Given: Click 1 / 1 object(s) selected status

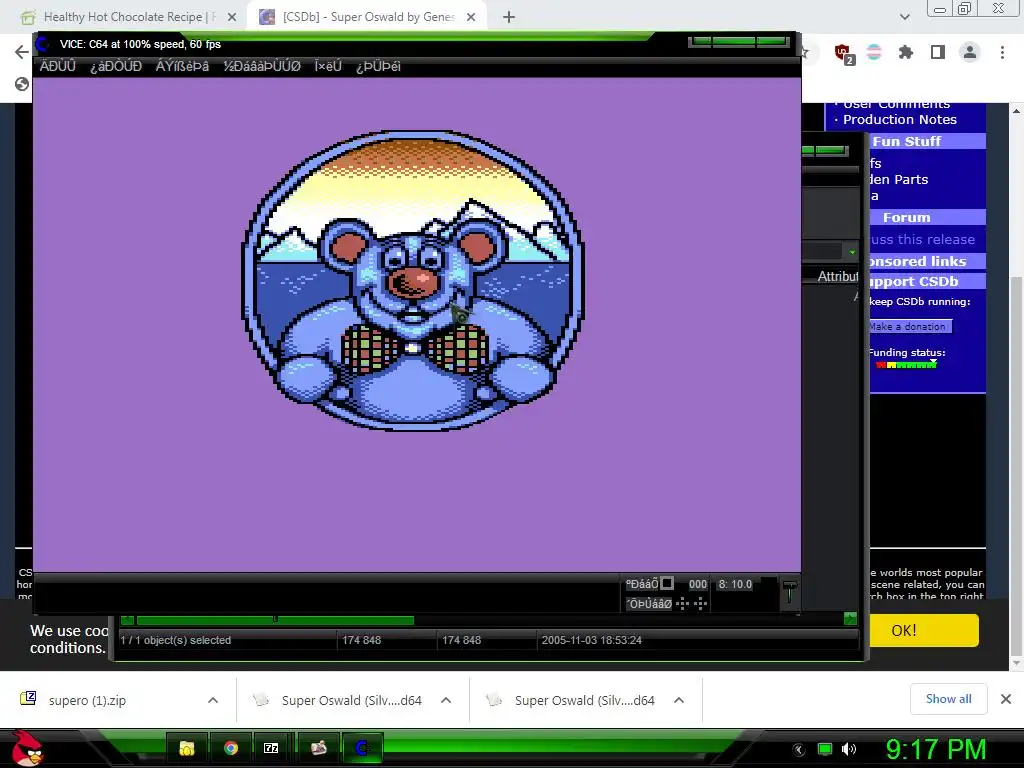Looking at the screenshot, I should coord(176,640).
